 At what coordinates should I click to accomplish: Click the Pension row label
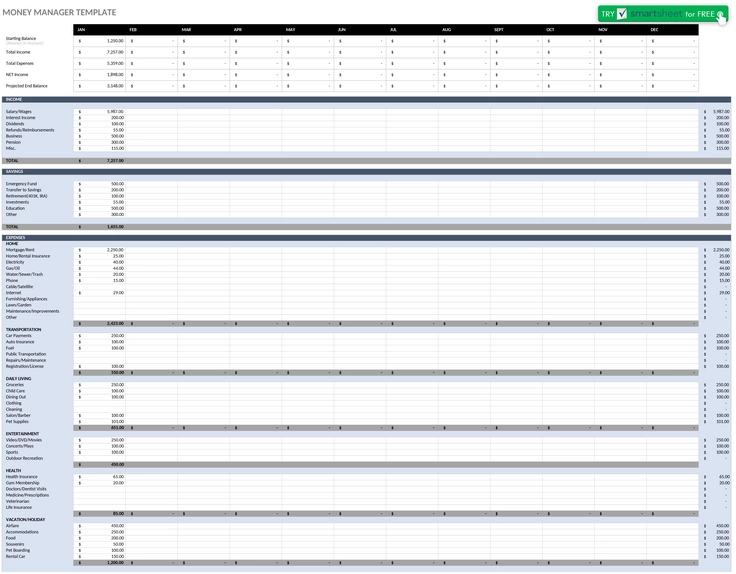(13, 142)
